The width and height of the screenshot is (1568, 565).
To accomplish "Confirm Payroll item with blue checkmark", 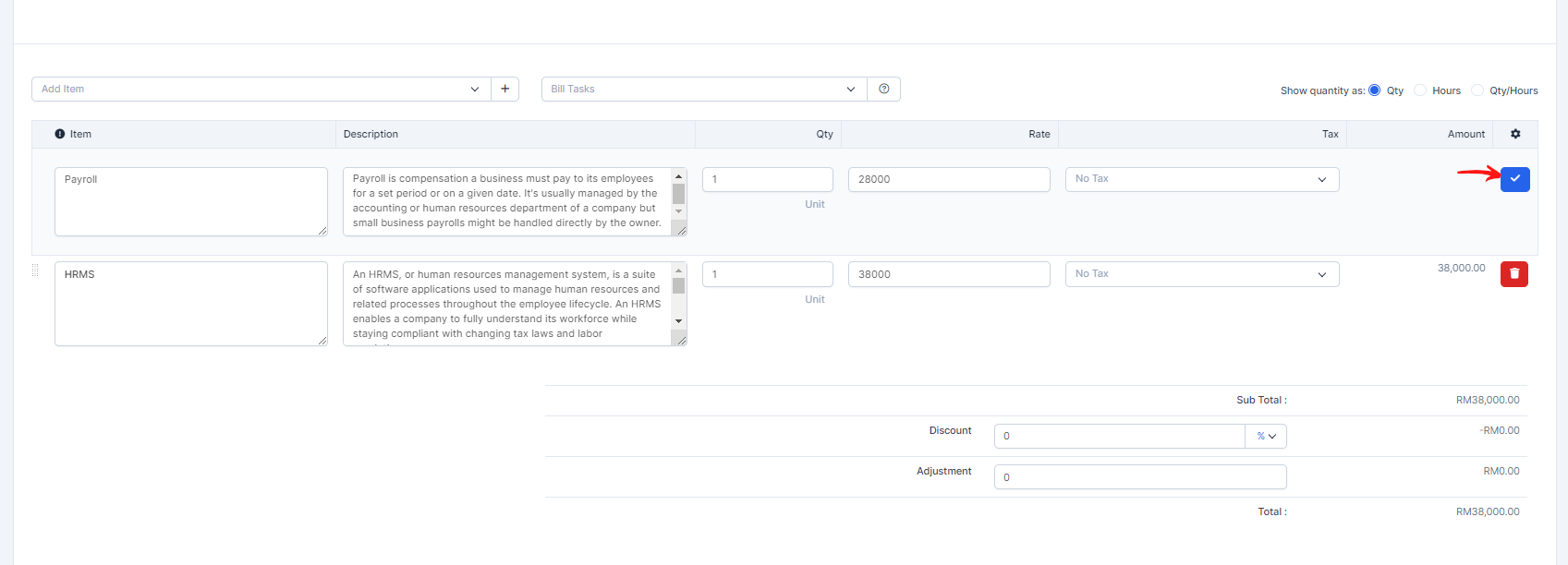I will (1514, 179).
